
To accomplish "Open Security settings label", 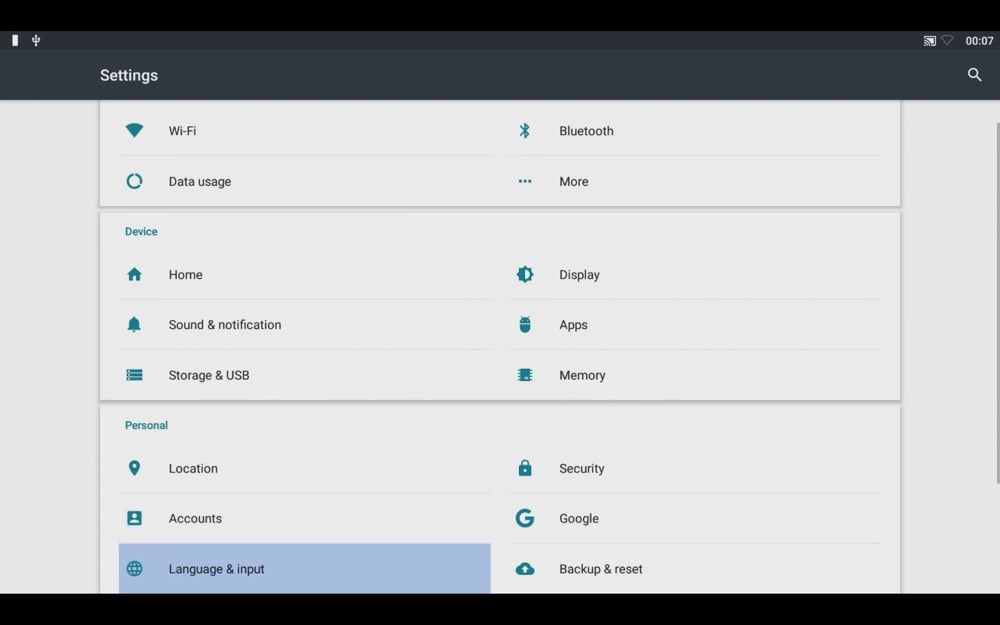I will pyautogui.click(x=581, y=468).
